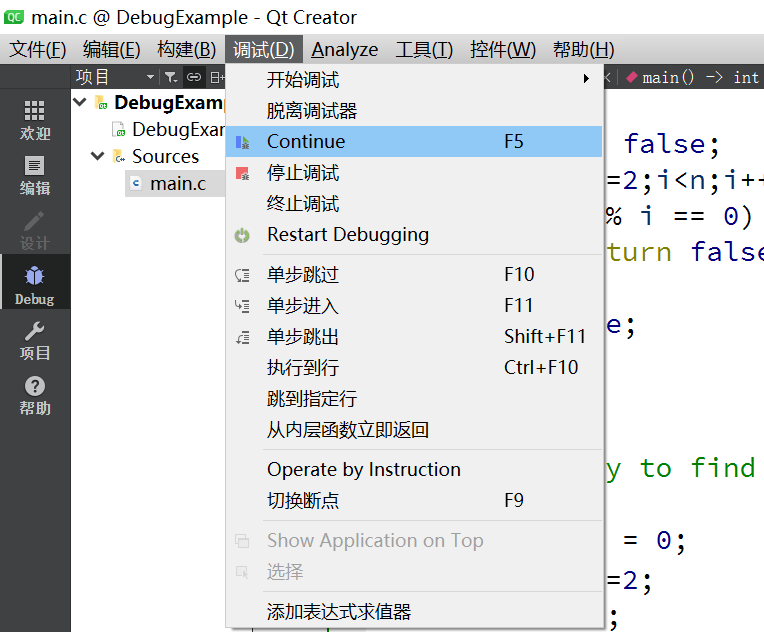Click the Qt Creator title bar logo
The image size is (764, 632).
[x=13, y=18]
